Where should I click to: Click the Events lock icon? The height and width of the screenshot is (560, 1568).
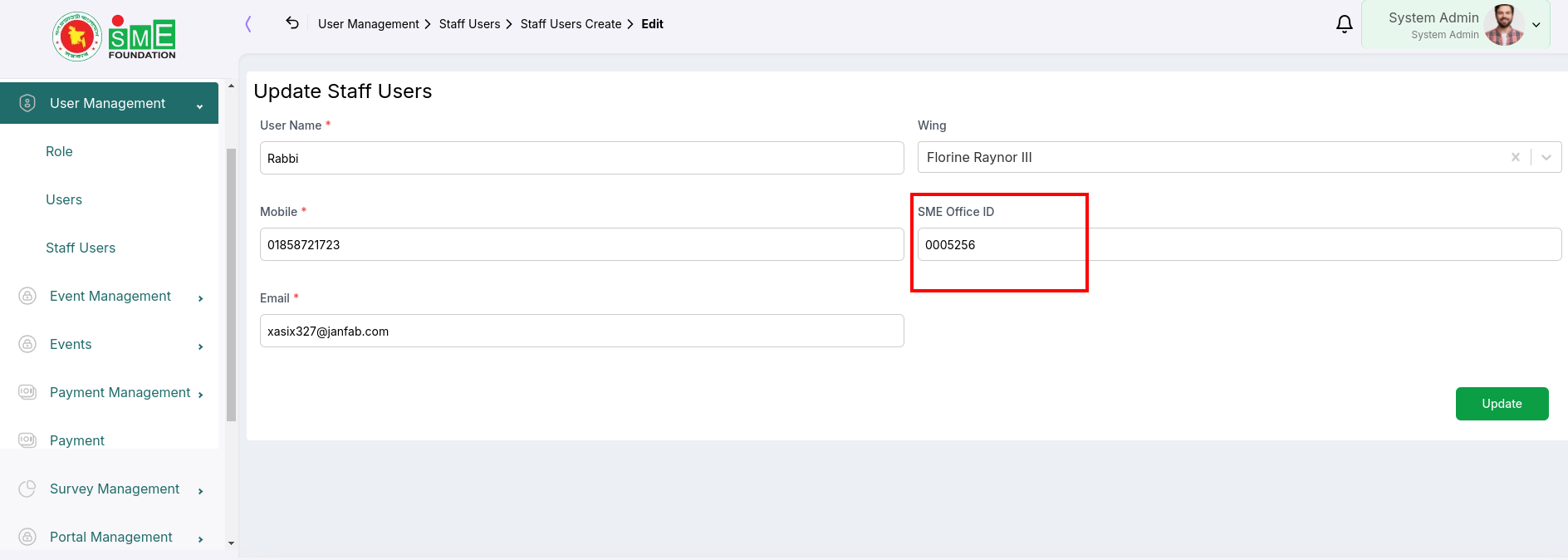(27, 344)
